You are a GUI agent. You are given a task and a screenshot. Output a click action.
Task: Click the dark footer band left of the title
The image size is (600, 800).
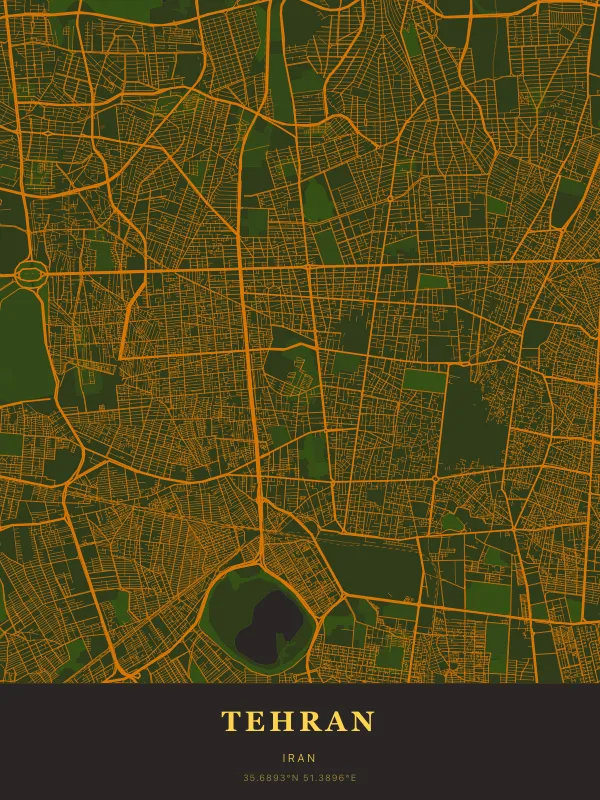100,740
